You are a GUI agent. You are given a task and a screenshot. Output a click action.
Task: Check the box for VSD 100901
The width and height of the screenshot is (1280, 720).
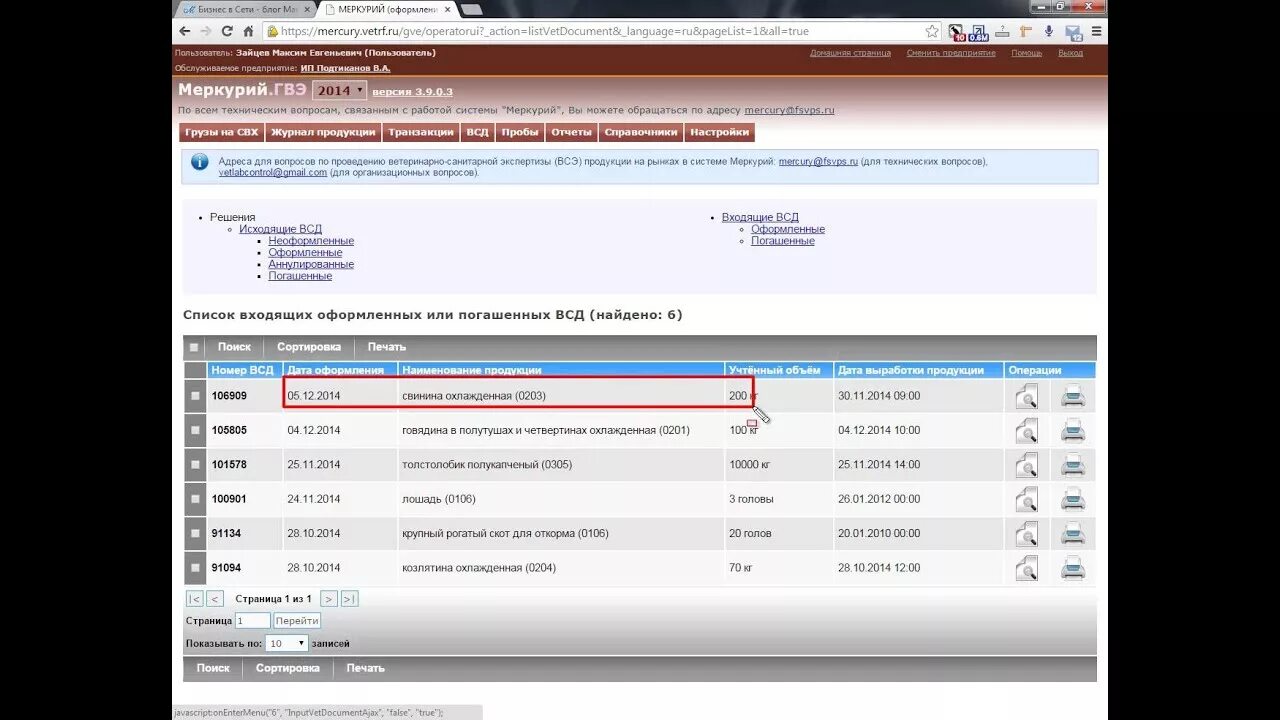196,499
